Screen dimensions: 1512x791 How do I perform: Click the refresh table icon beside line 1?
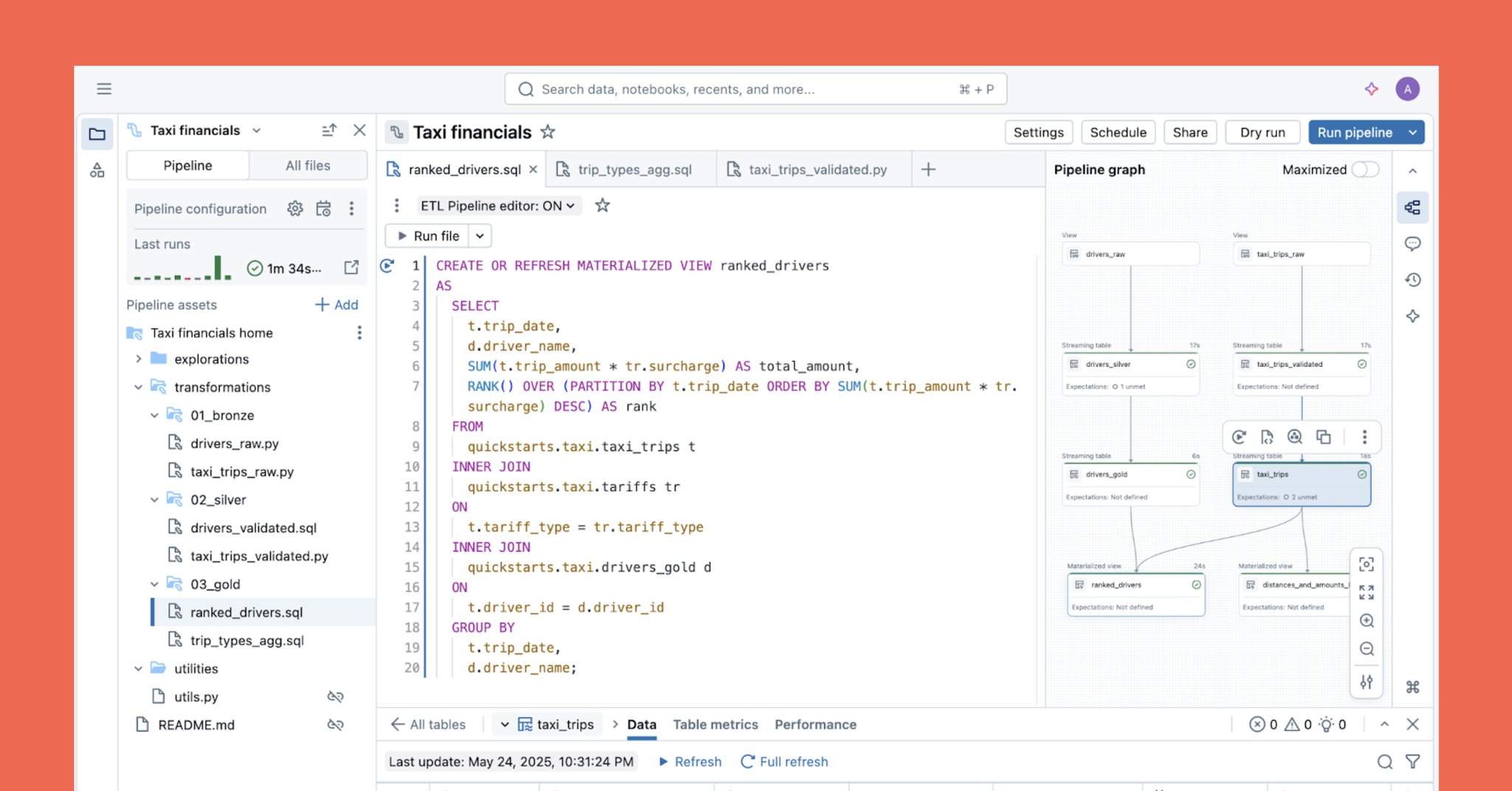tap(387, 266)
